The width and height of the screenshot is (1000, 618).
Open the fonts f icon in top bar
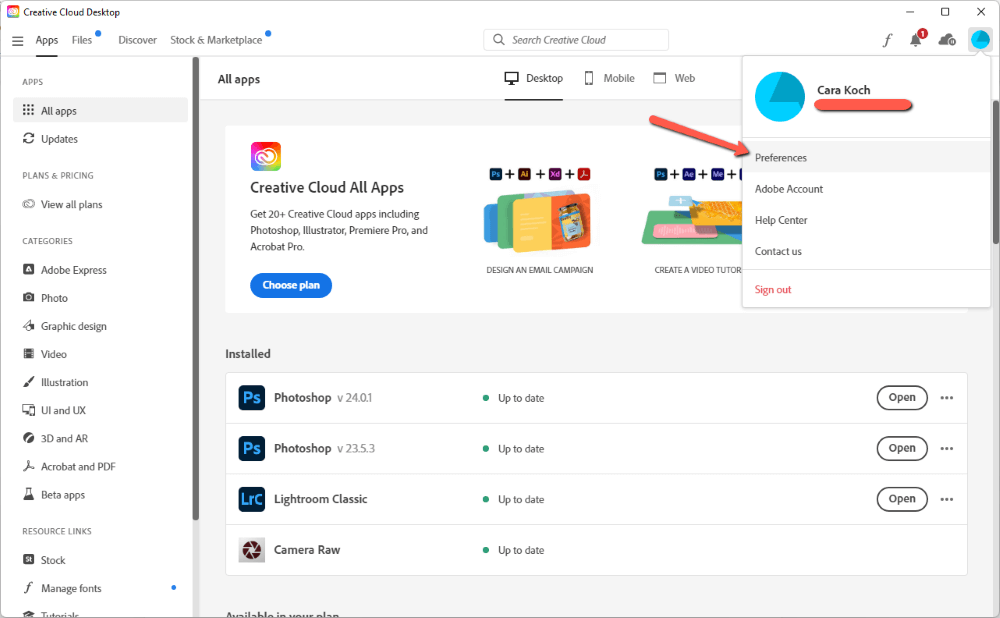(887, 40)
